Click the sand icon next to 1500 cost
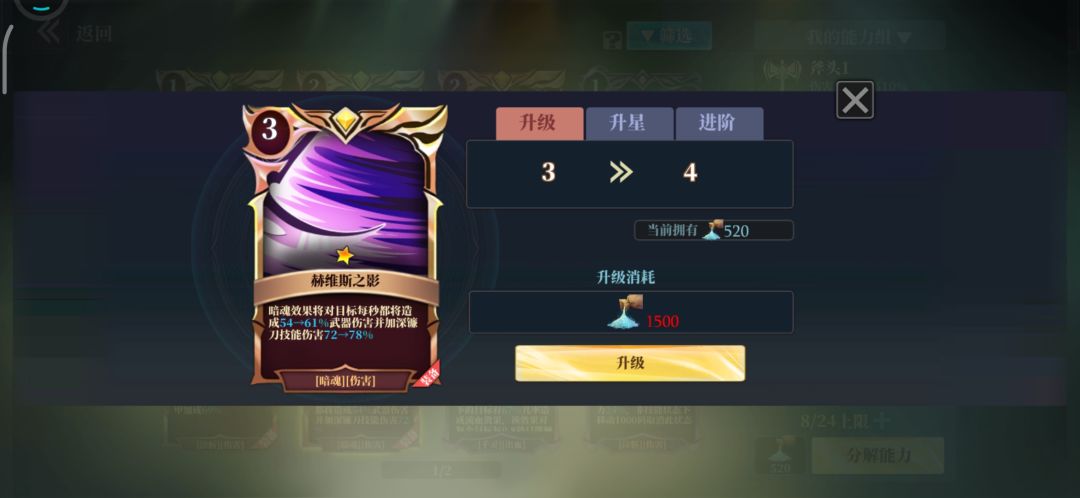Image resolution: width=1080 pixels, height=498 pixels. click(x=625, y=312)
